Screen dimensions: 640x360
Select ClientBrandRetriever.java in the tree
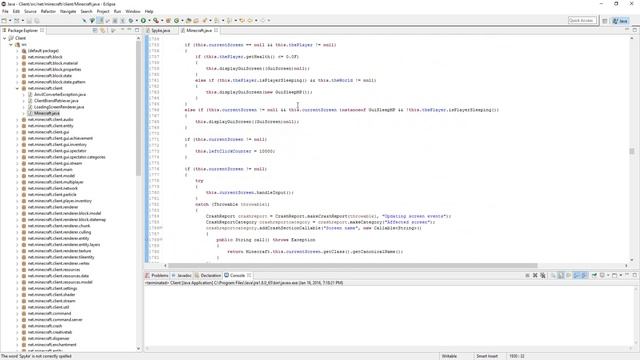click(56, 101)
